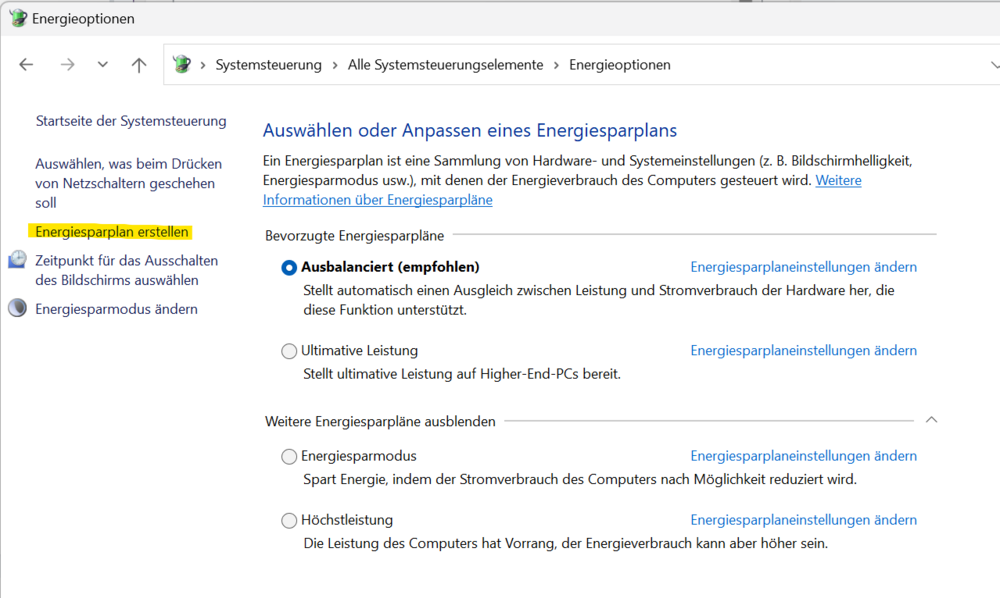Image resolution: width=1000 pixels, height=598 pixels.
Task: Go back with the left arrow
Action: tap(26, 64)
